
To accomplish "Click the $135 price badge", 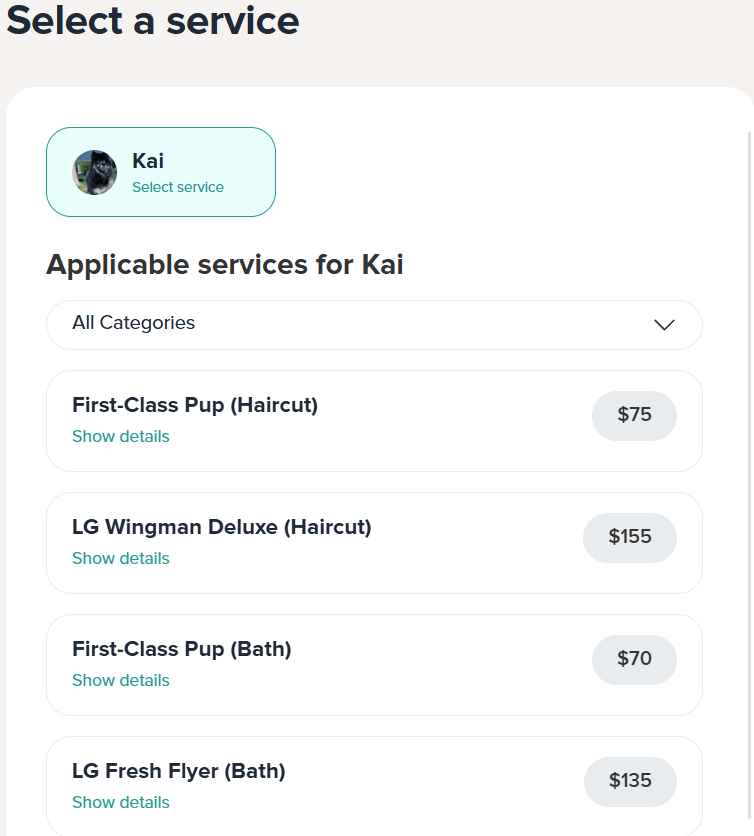I will coord(630,782).
